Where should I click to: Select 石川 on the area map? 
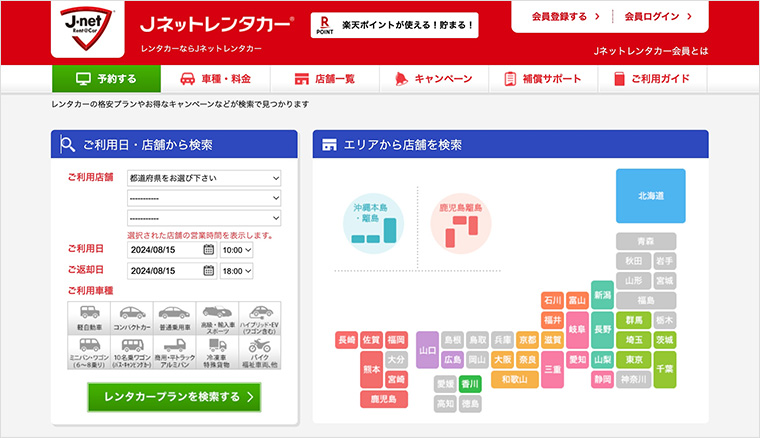point(553,300)
